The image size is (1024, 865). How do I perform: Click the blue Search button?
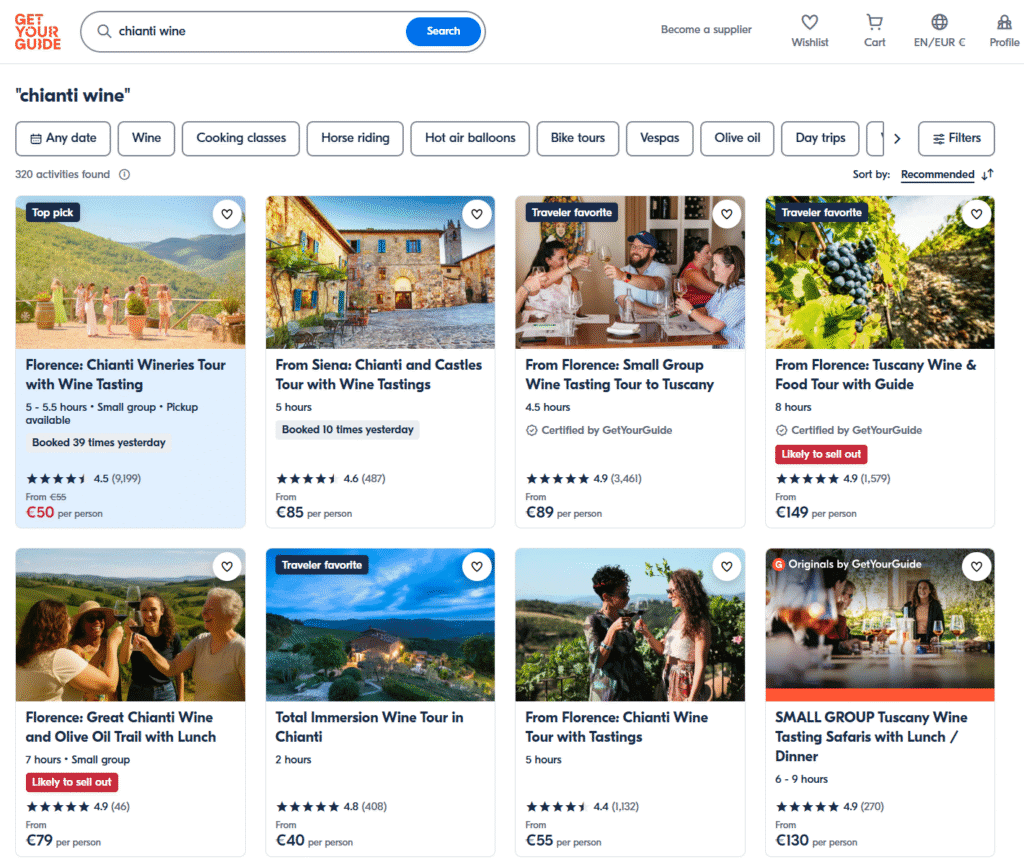(x=443, y=31)
